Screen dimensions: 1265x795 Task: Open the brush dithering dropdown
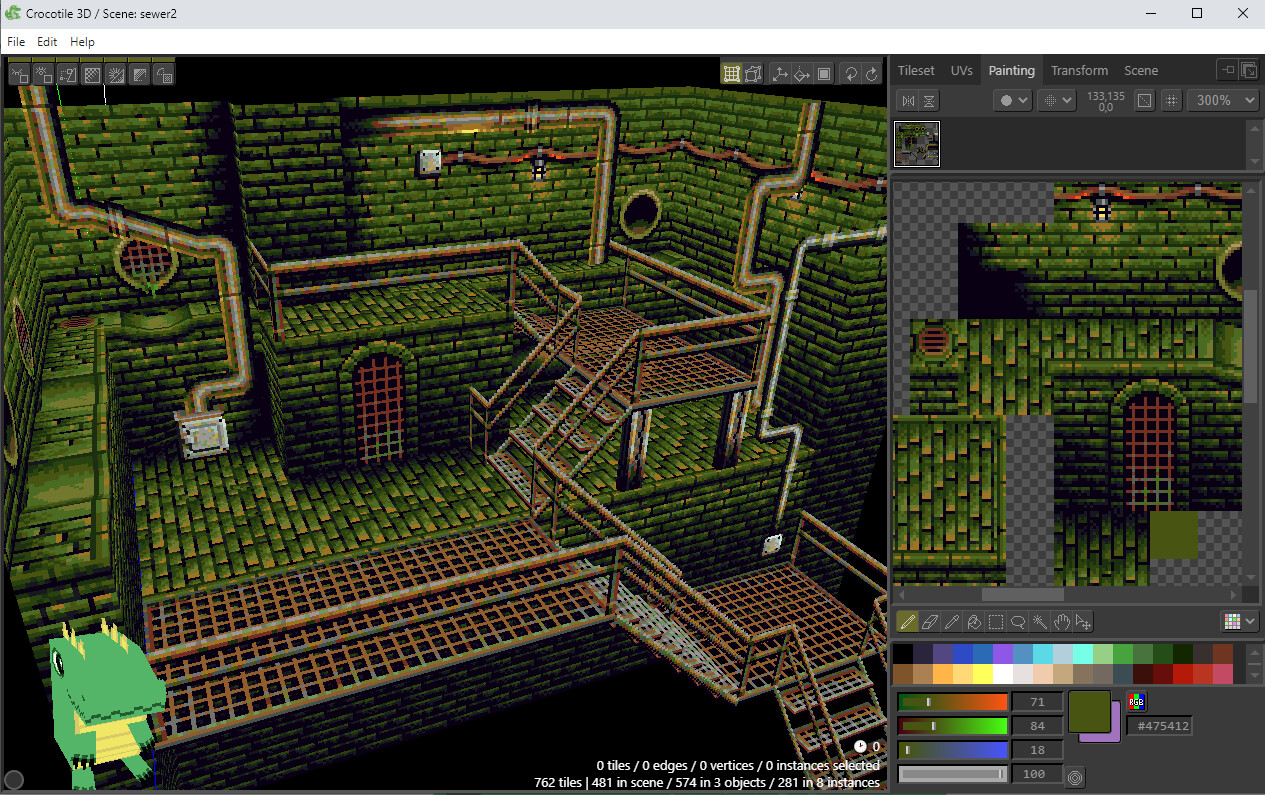point(1056,100)
